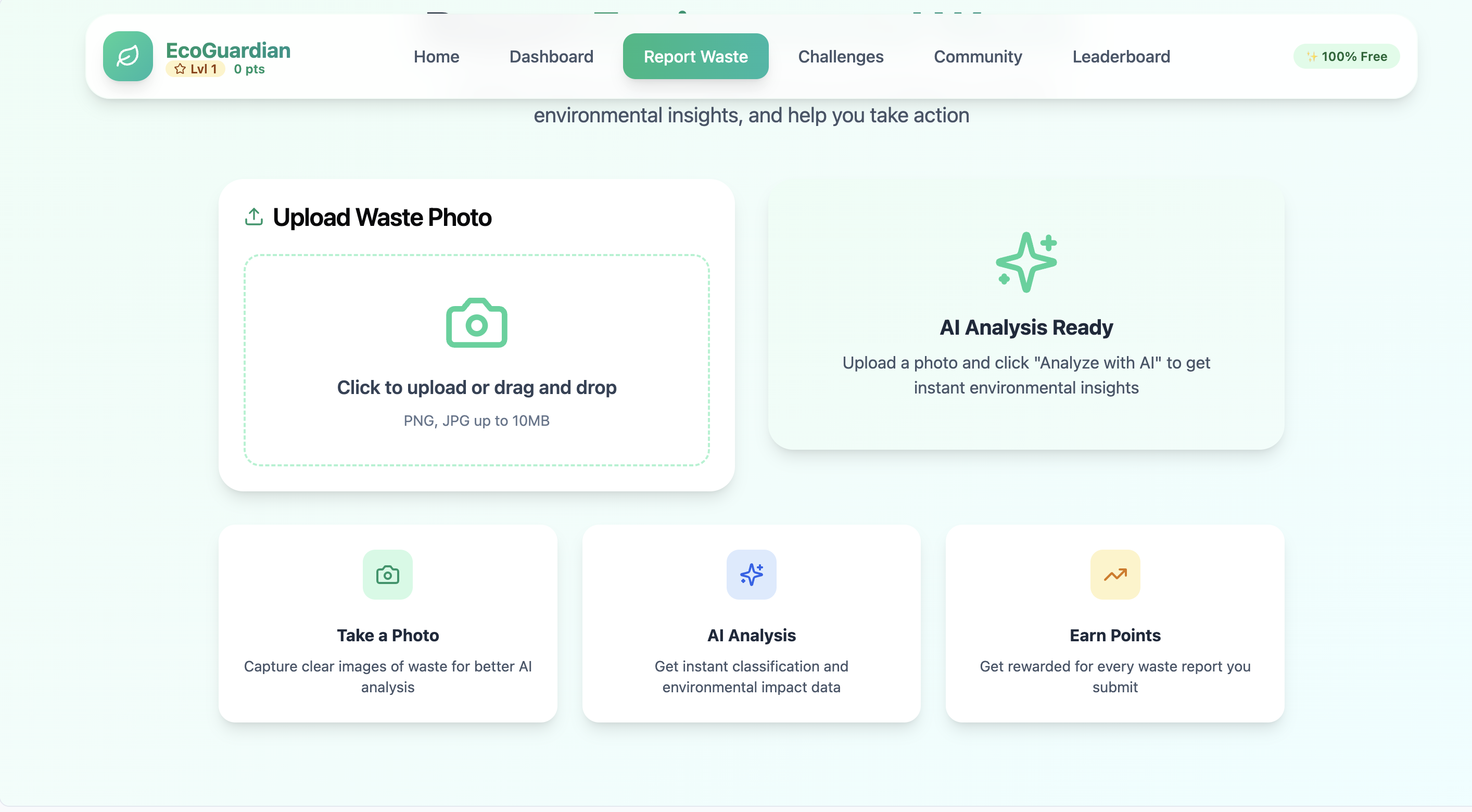Select the Report Waste tab
1472x812 pixels.
click(695, 57)
